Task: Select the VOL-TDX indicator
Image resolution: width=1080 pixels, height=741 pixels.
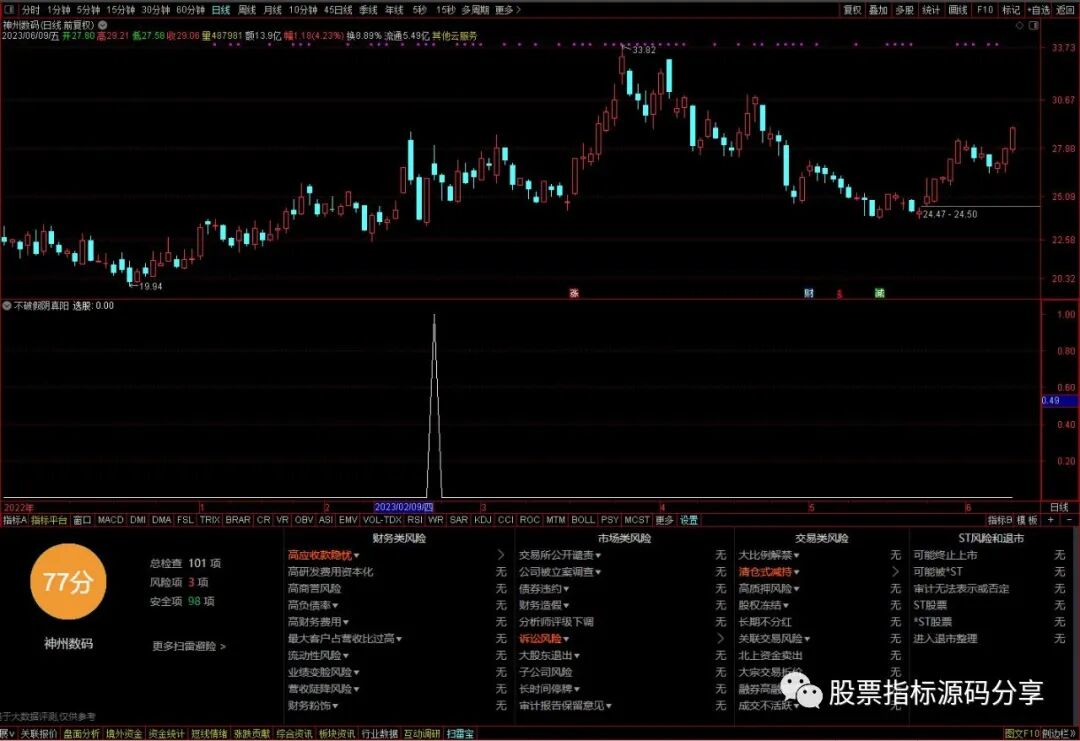Action: [382, 520]
